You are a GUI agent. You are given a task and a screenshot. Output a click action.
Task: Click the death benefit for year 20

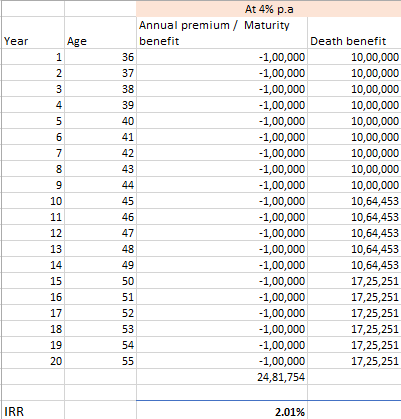coord(354,361)
